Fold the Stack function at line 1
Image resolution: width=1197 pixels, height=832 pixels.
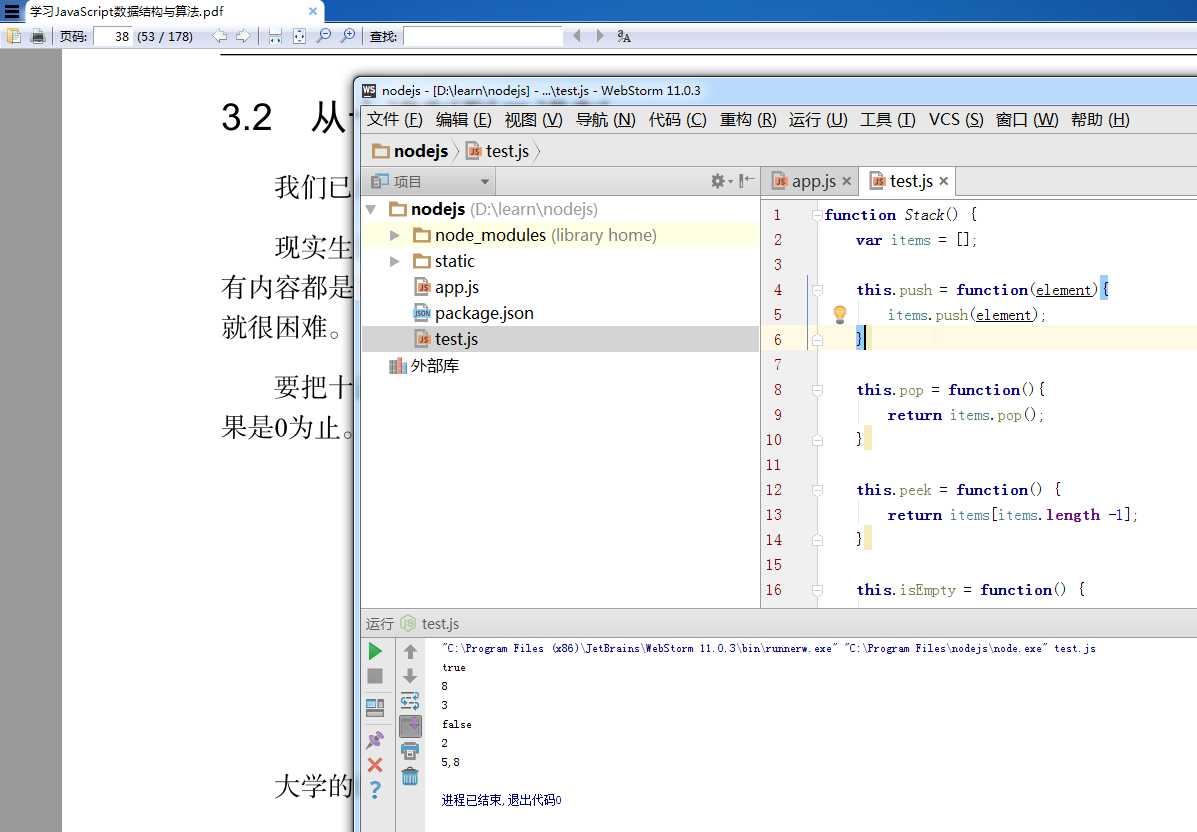[x=817, y=215]
